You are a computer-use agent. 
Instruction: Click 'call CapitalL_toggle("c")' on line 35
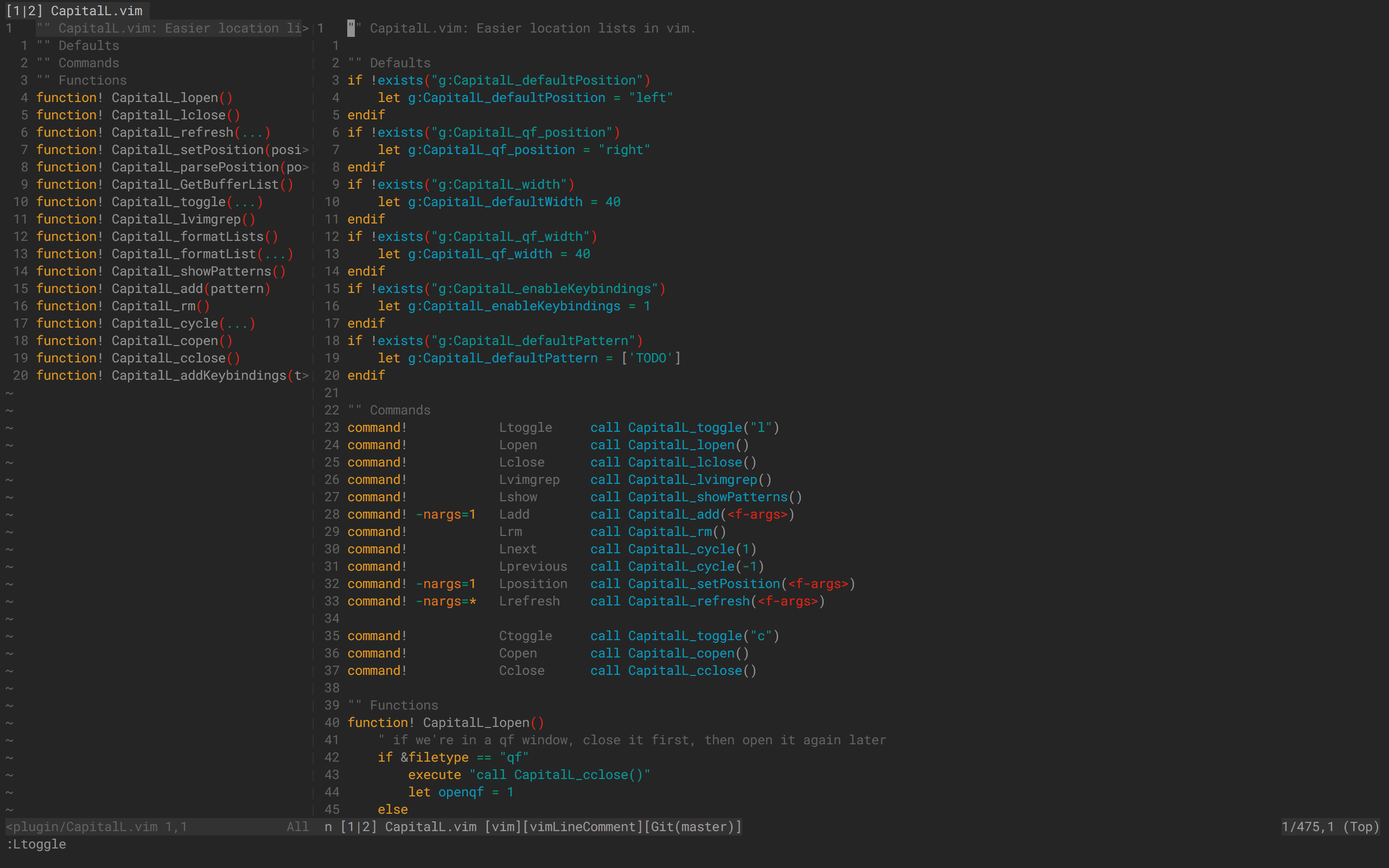pyautogui.click(x=685, y=635)
